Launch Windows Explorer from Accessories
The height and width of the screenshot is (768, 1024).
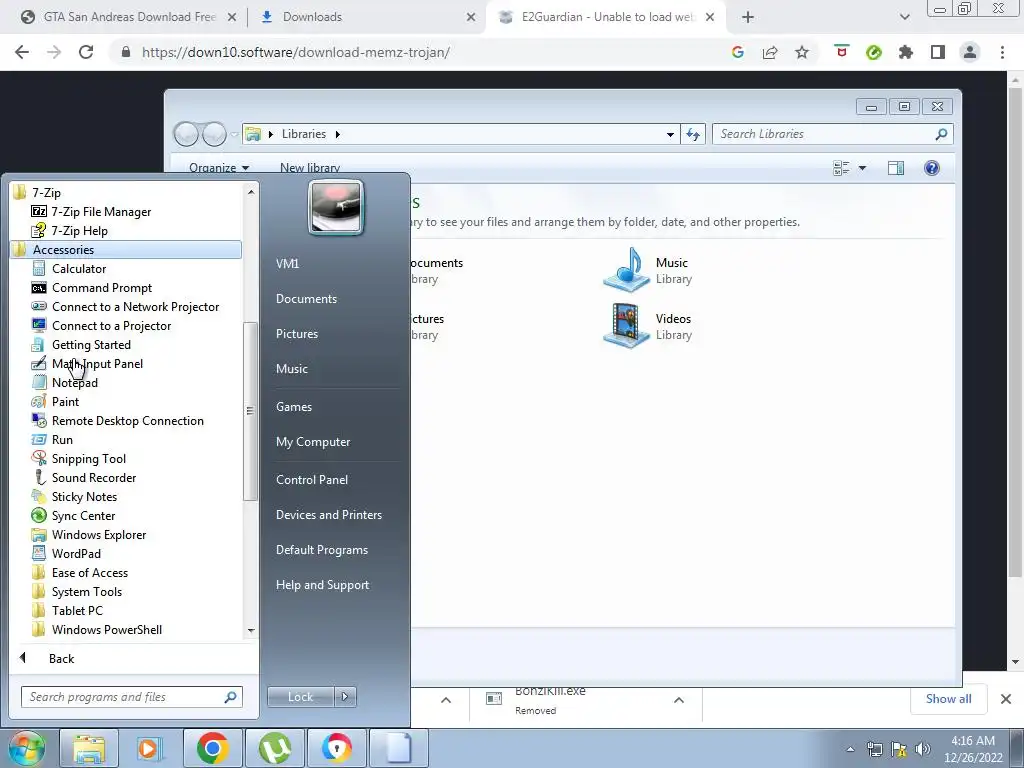[89, 534]
